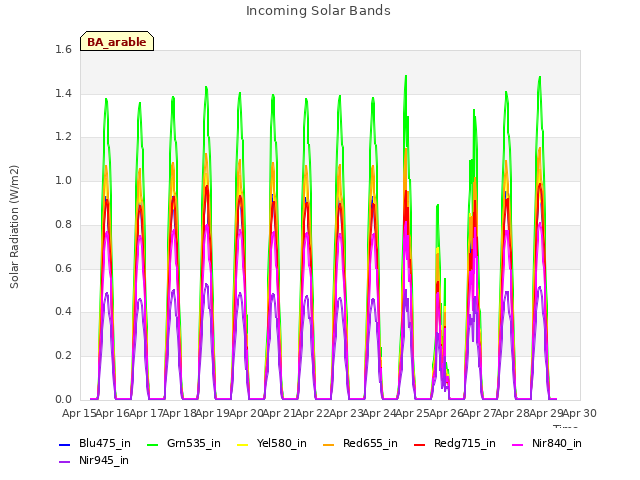This screenshot has height=480, width=640.
Task: Click the 1.0 y-axis tick label
Action: 63,180
